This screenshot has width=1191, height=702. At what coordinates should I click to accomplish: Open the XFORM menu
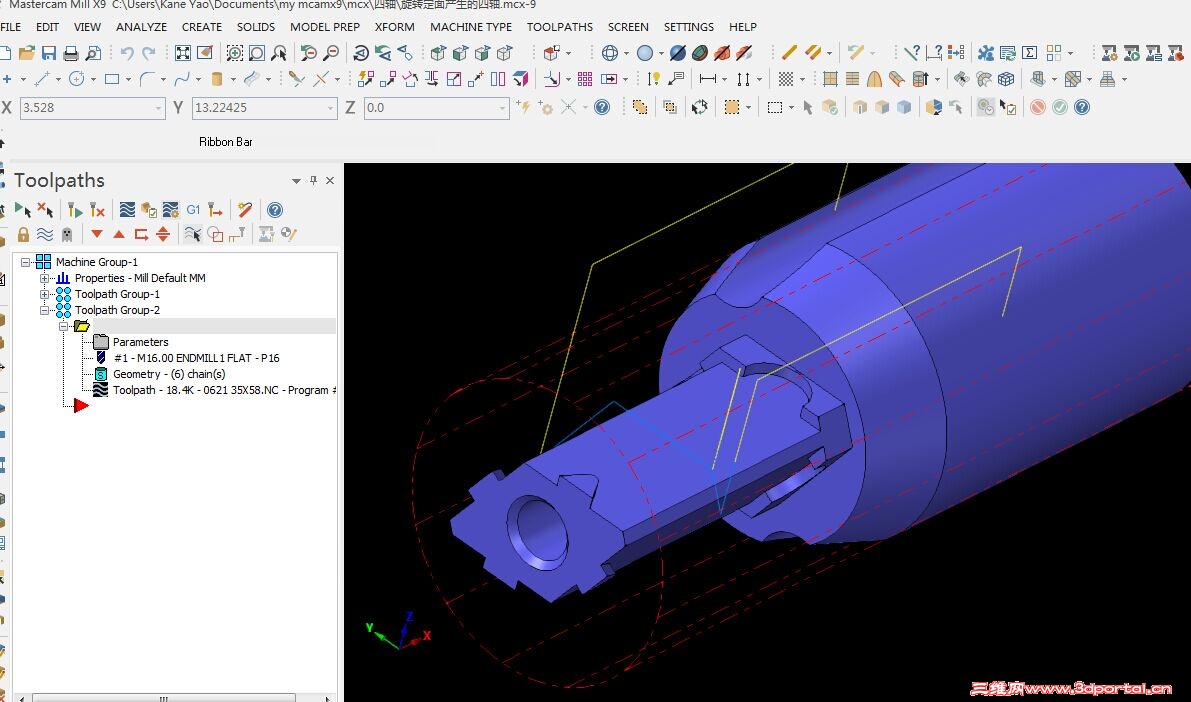coord(394,27)
